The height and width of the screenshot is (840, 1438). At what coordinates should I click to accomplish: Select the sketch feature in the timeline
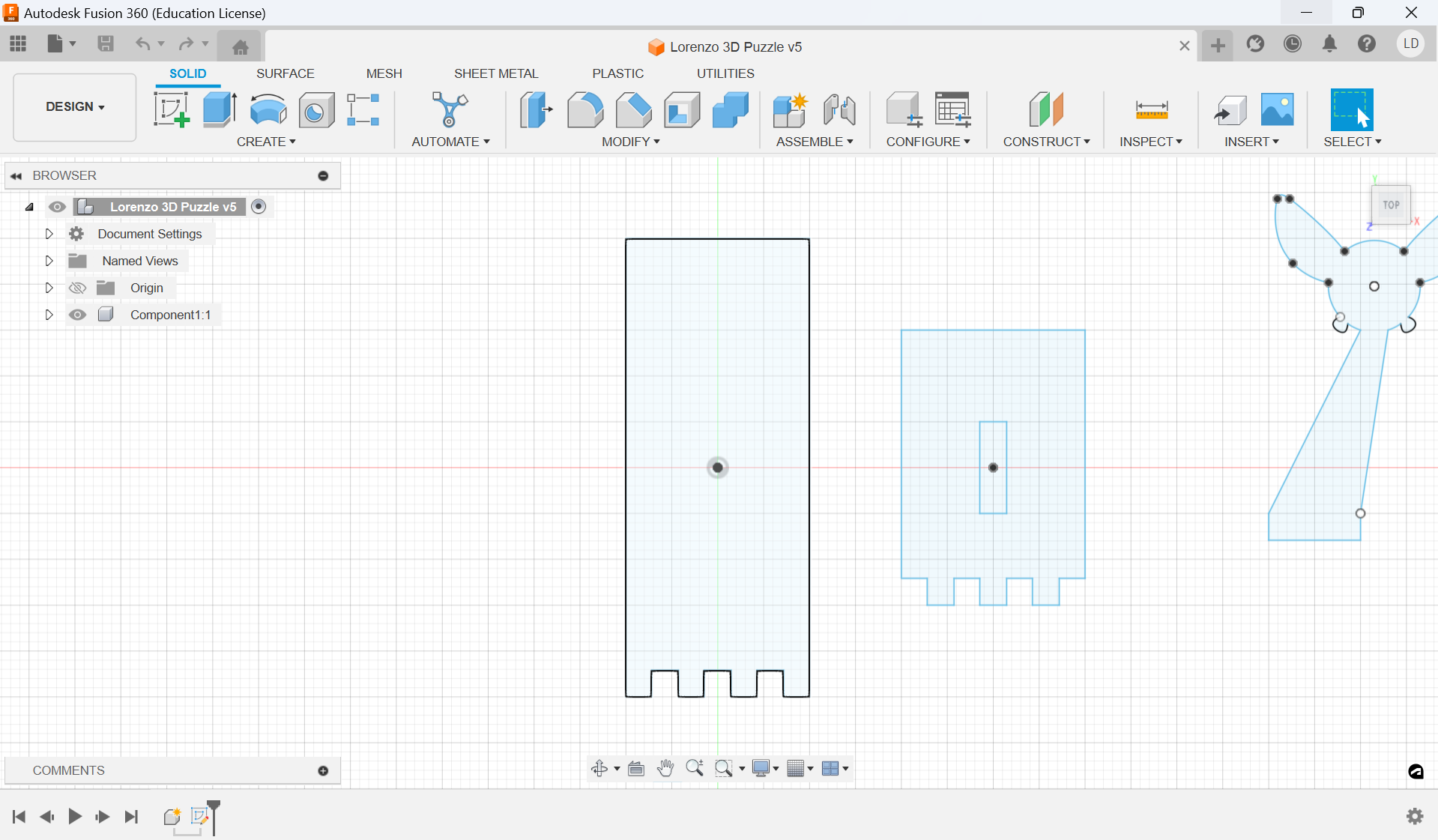(199, 817)
